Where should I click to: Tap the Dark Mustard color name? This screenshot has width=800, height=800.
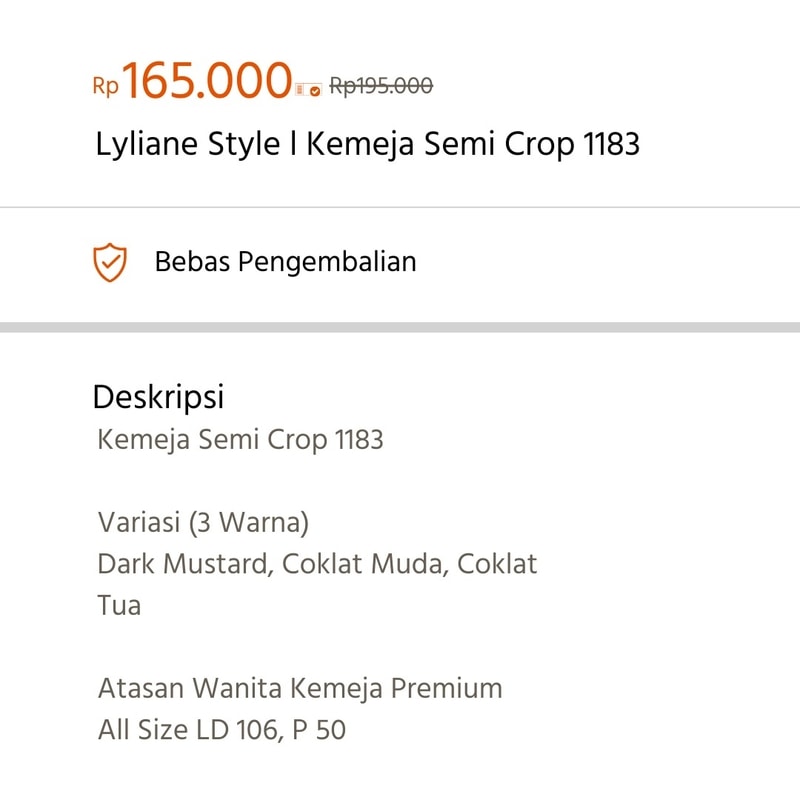183,564
